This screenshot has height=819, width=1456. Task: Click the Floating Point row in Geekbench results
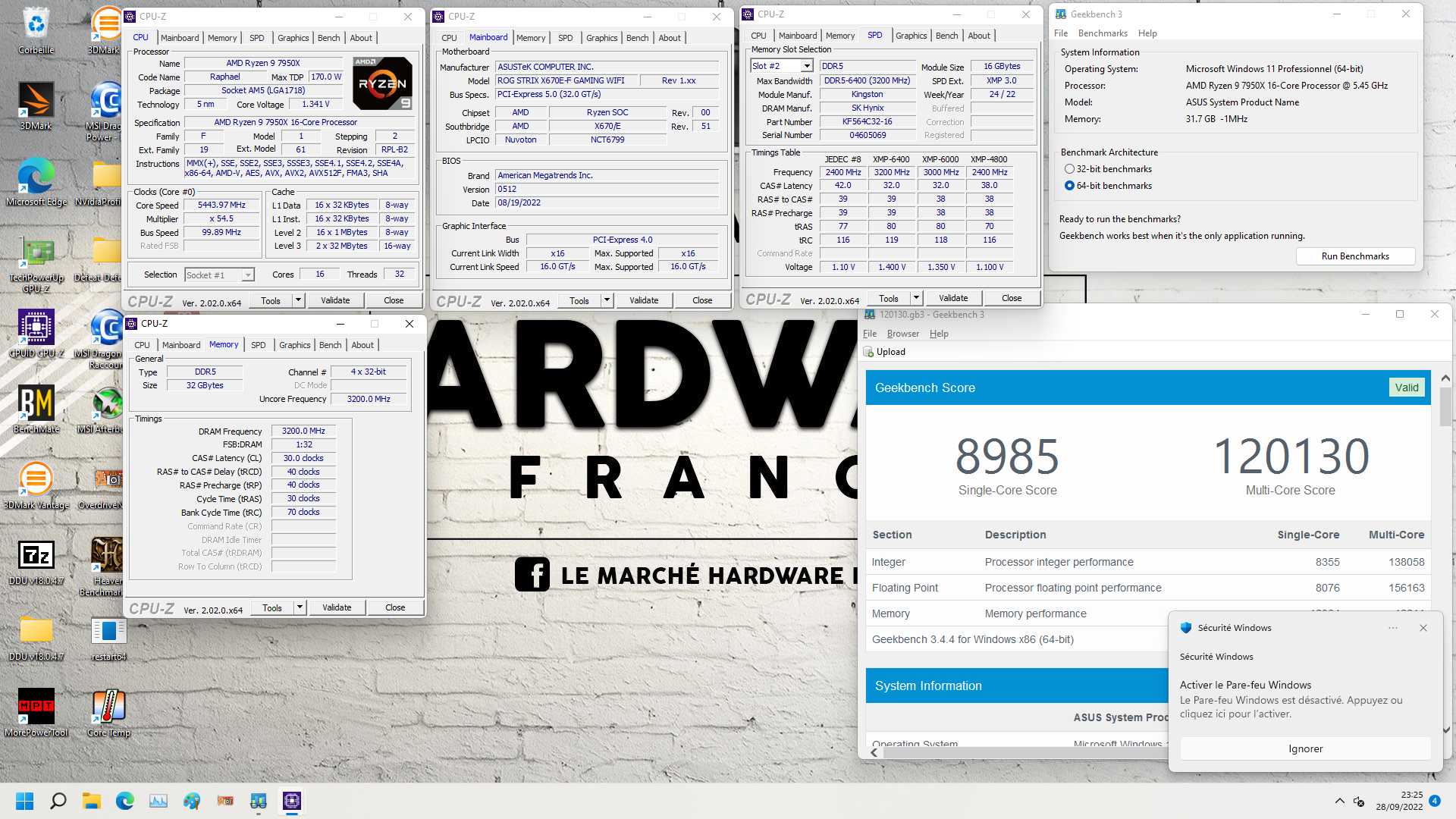[1148, 588]
